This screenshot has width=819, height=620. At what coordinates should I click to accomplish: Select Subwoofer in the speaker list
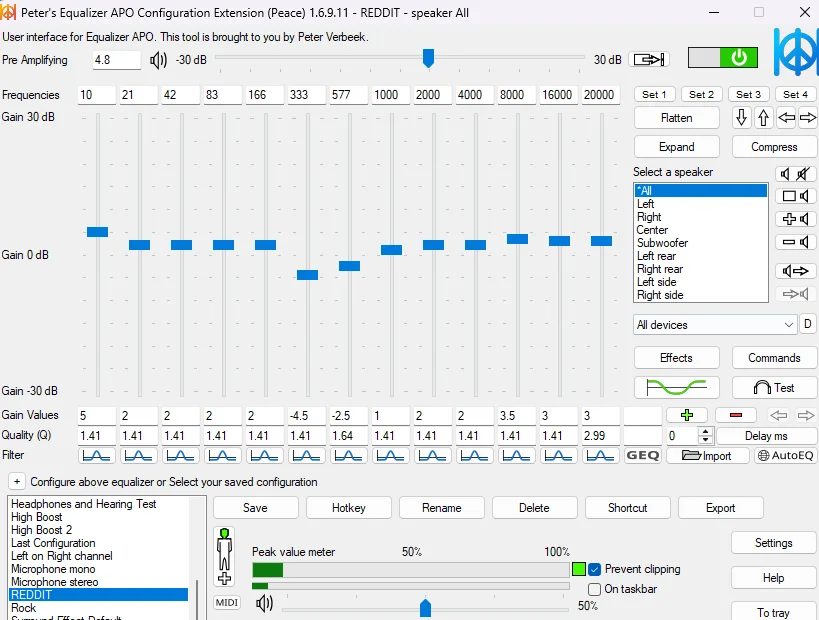pyautogui.click(x=700, y=243)
